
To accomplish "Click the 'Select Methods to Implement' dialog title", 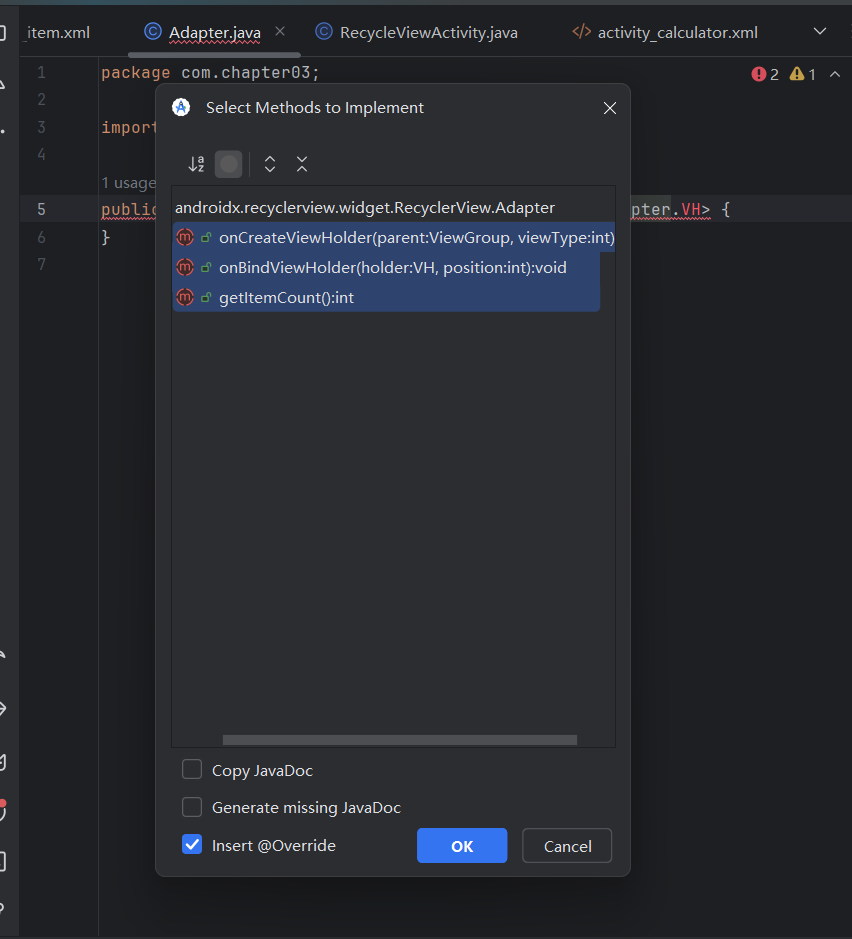I will [314, 108].
